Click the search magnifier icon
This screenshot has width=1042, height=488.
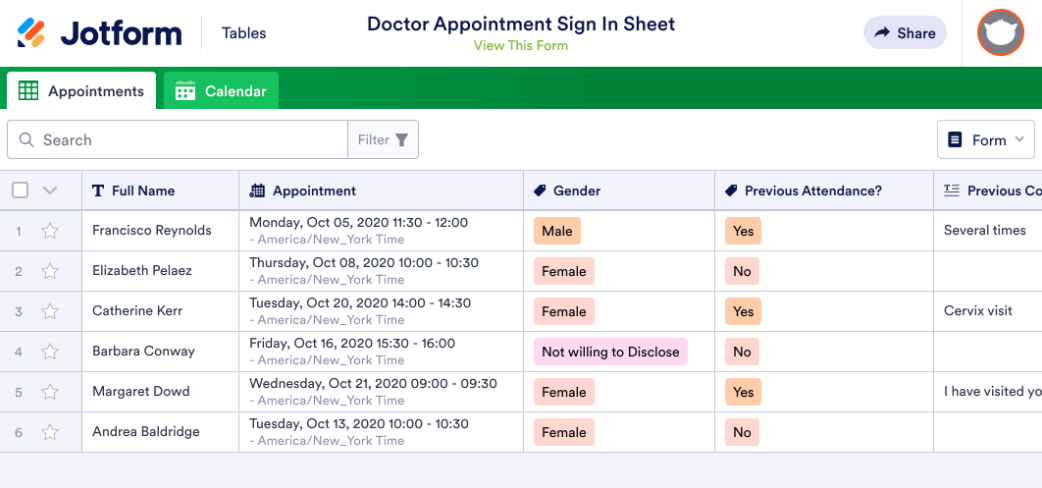(x=26, y=140)
